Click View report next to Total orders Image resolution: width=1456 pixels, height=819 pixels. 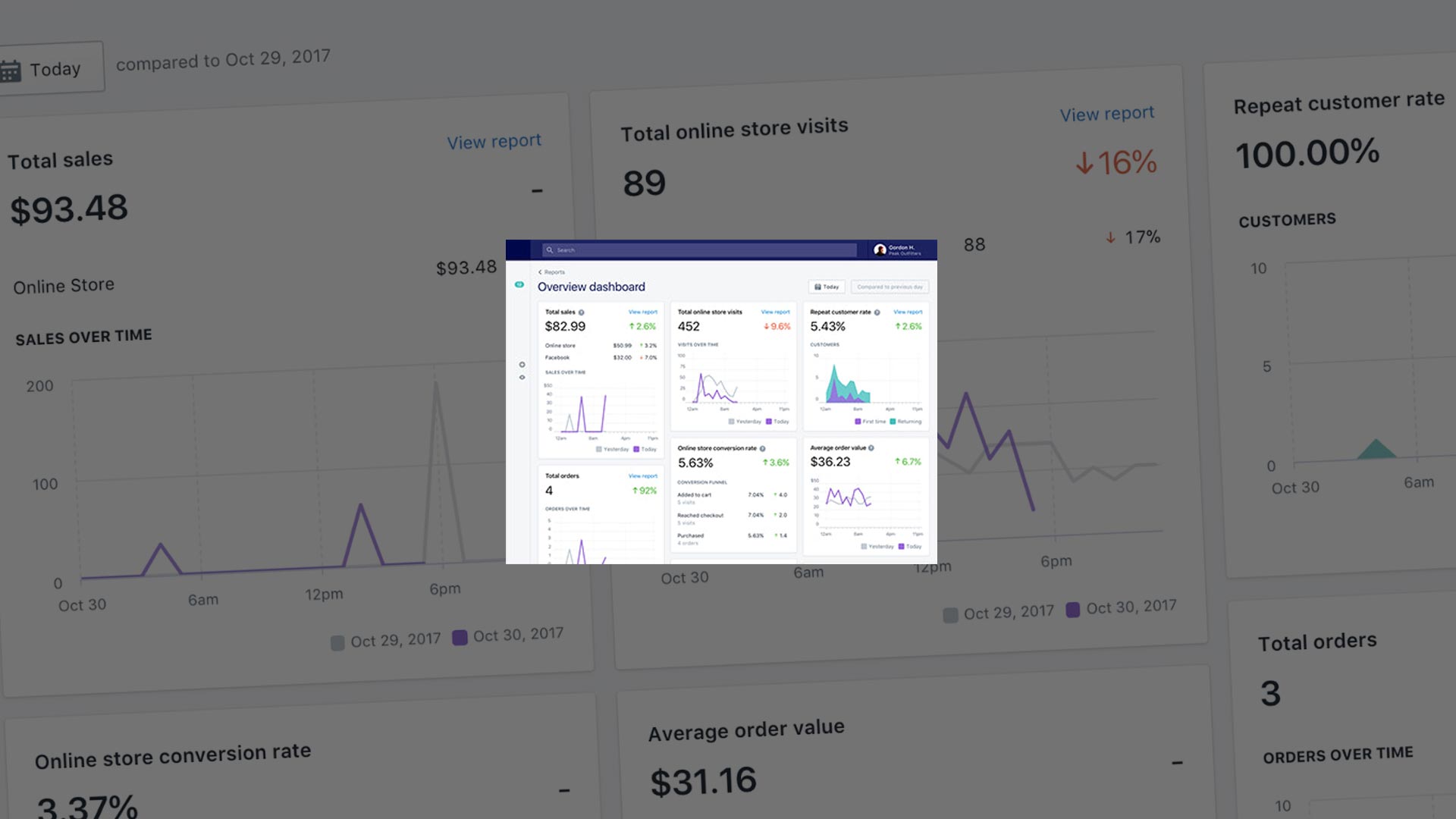pos(643,476)
